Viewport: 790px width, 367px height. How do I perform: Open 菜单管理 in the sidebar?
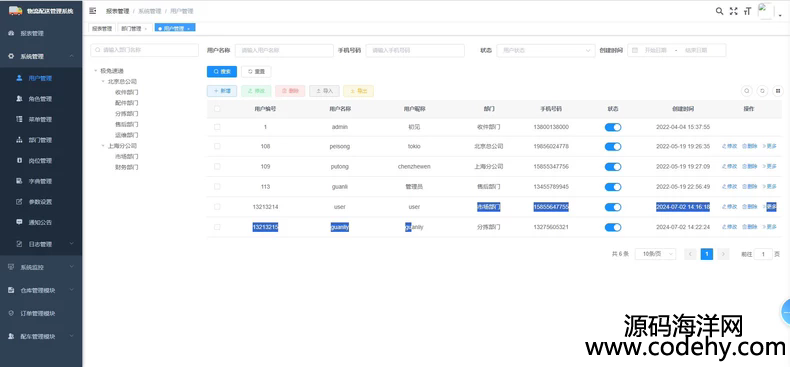(41, 119)
